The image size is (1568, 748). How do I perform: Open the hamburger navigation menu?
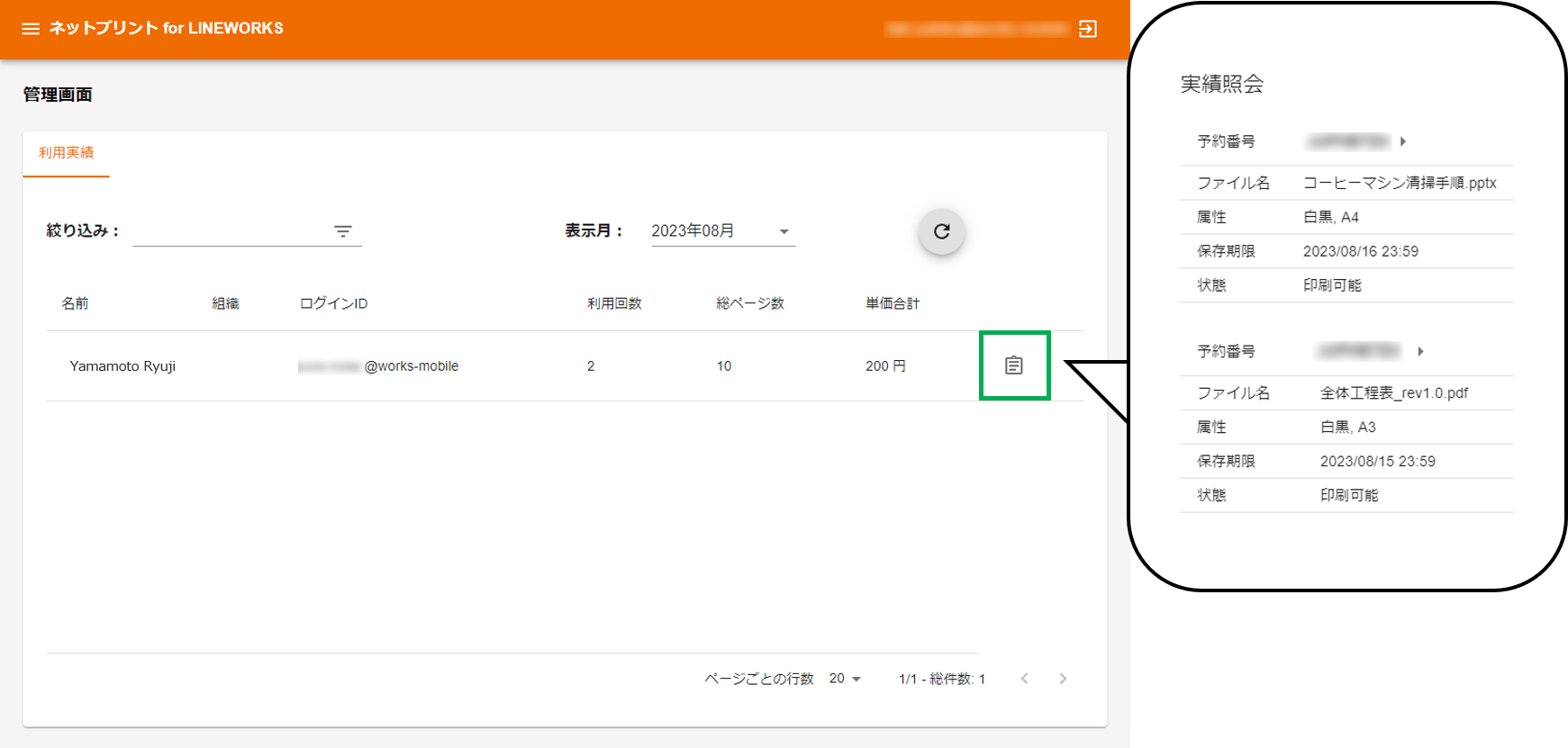(x=31, y=29)
